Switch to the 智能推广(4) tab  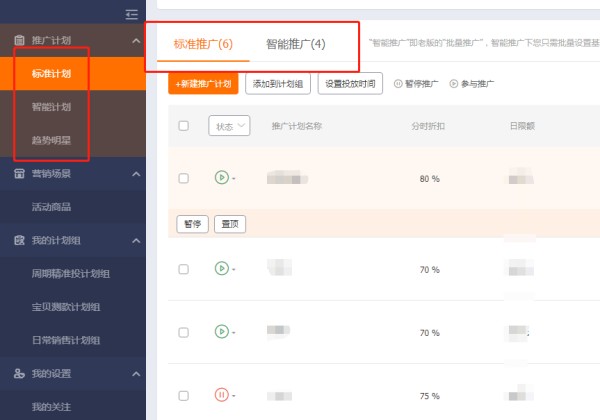(x=296, y=44)
